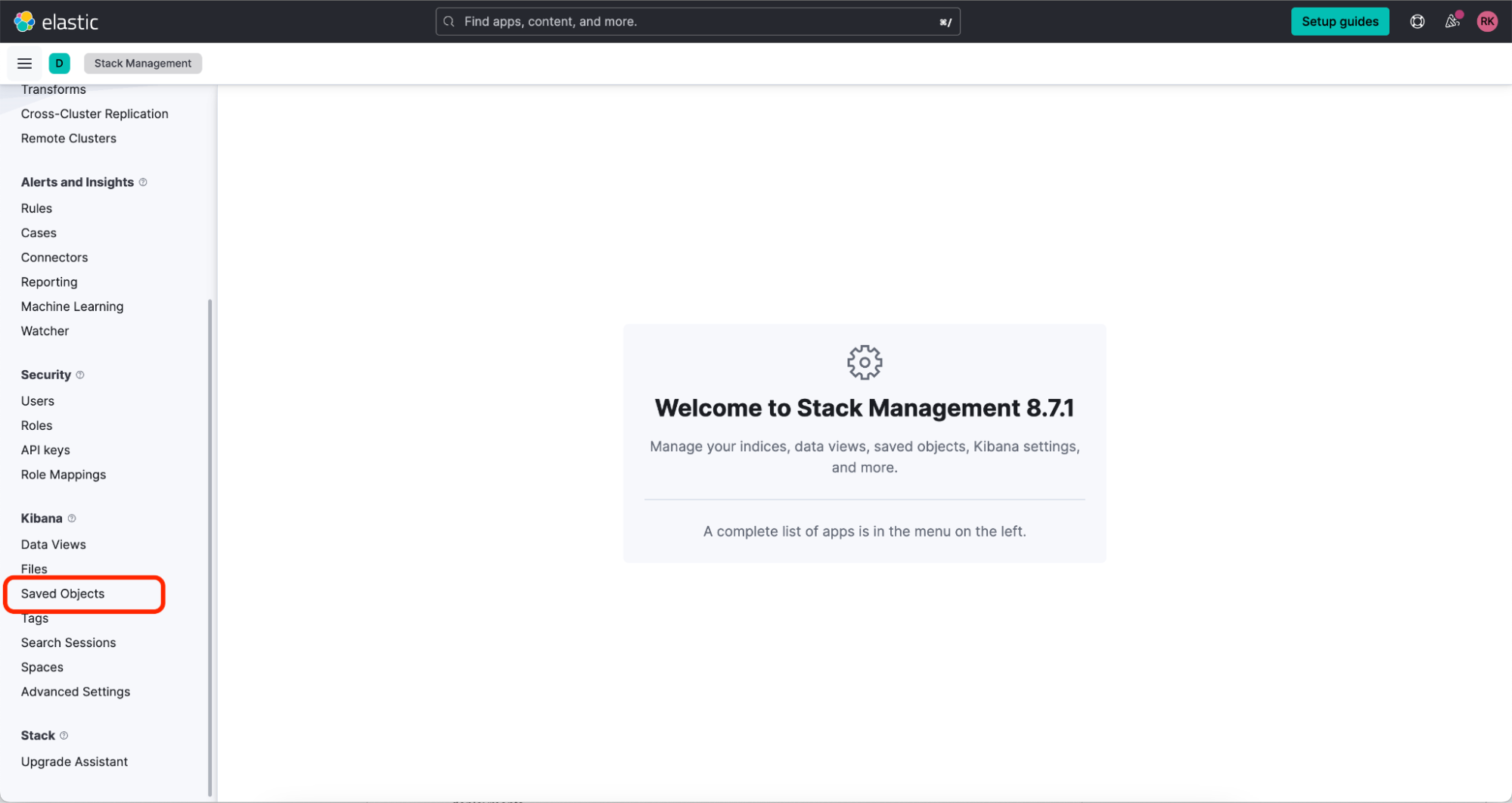1512x803 pixels.
Task: Open the space selector D avatar
Action: coord(59,64)
